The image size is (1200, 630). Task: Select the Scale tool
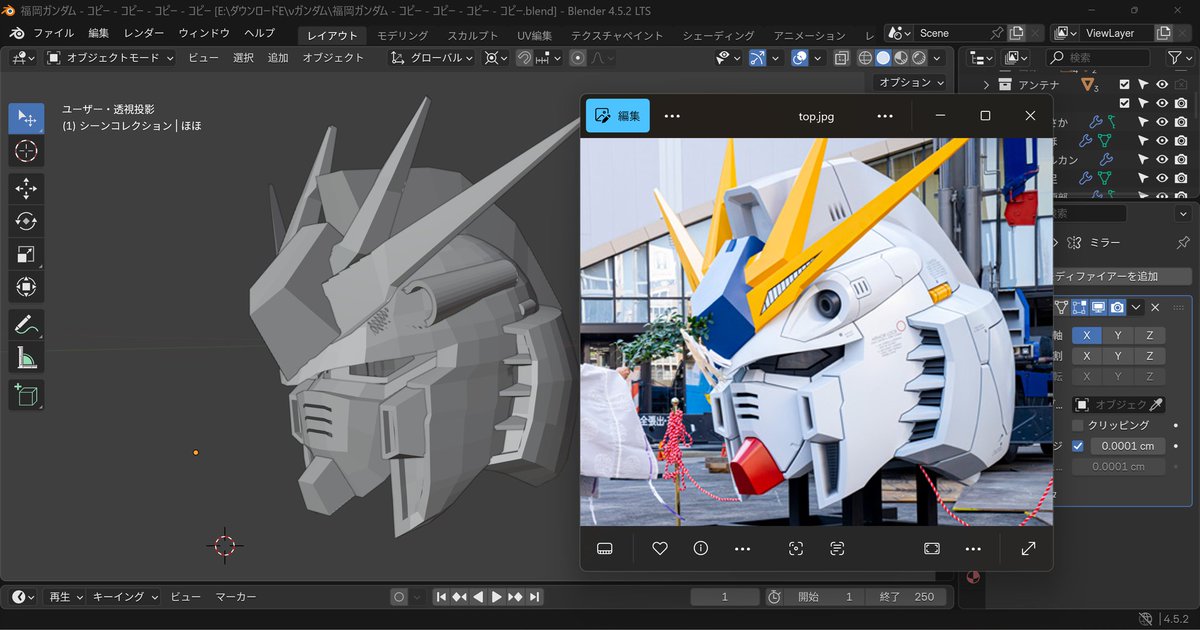point(26,254)
